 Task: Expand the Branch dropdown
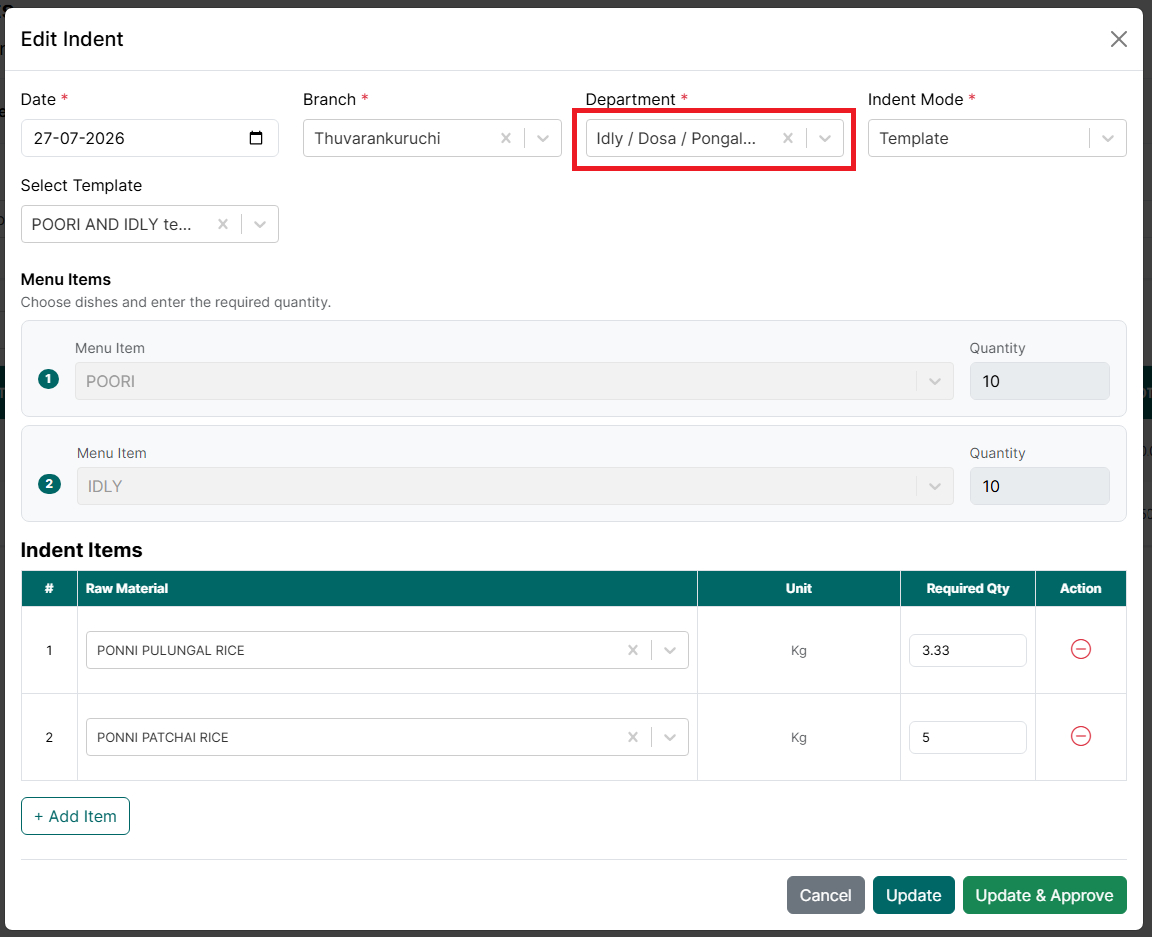[x=543, y=138]
